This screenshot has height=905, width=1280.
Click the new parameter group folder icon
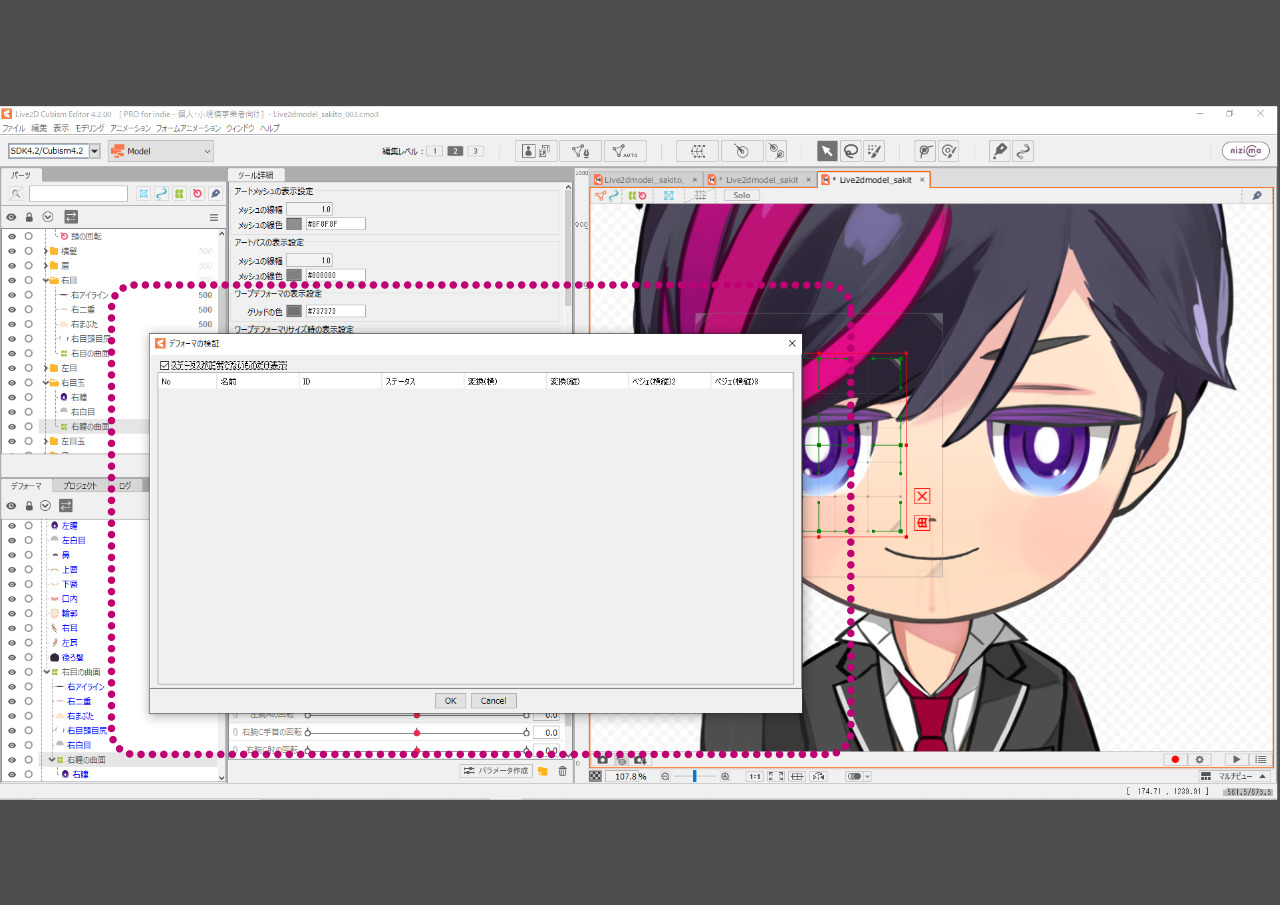click(x=543, y=771)
